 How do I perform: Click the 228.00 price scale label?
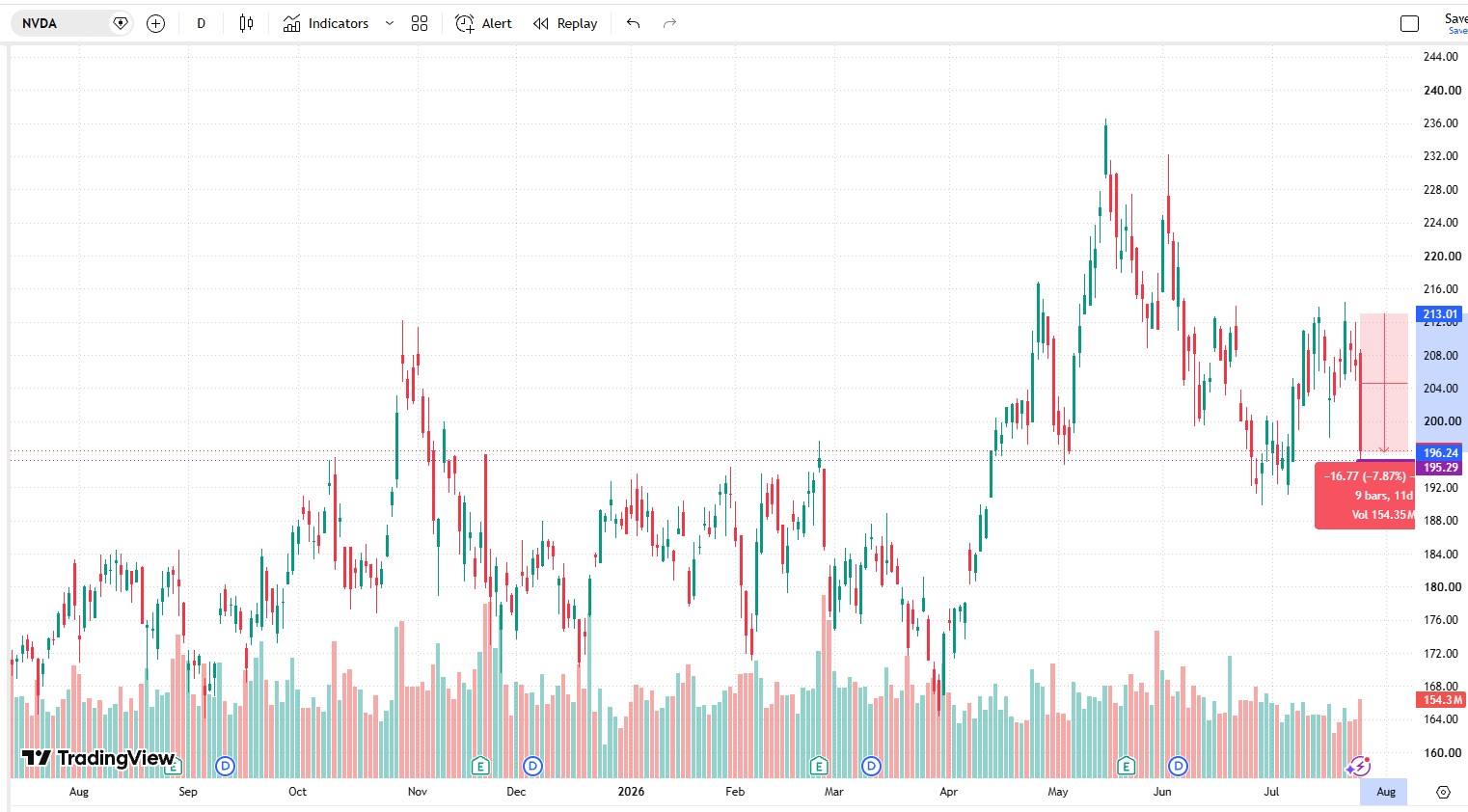pyautogui.click(x=1441, y=190)
